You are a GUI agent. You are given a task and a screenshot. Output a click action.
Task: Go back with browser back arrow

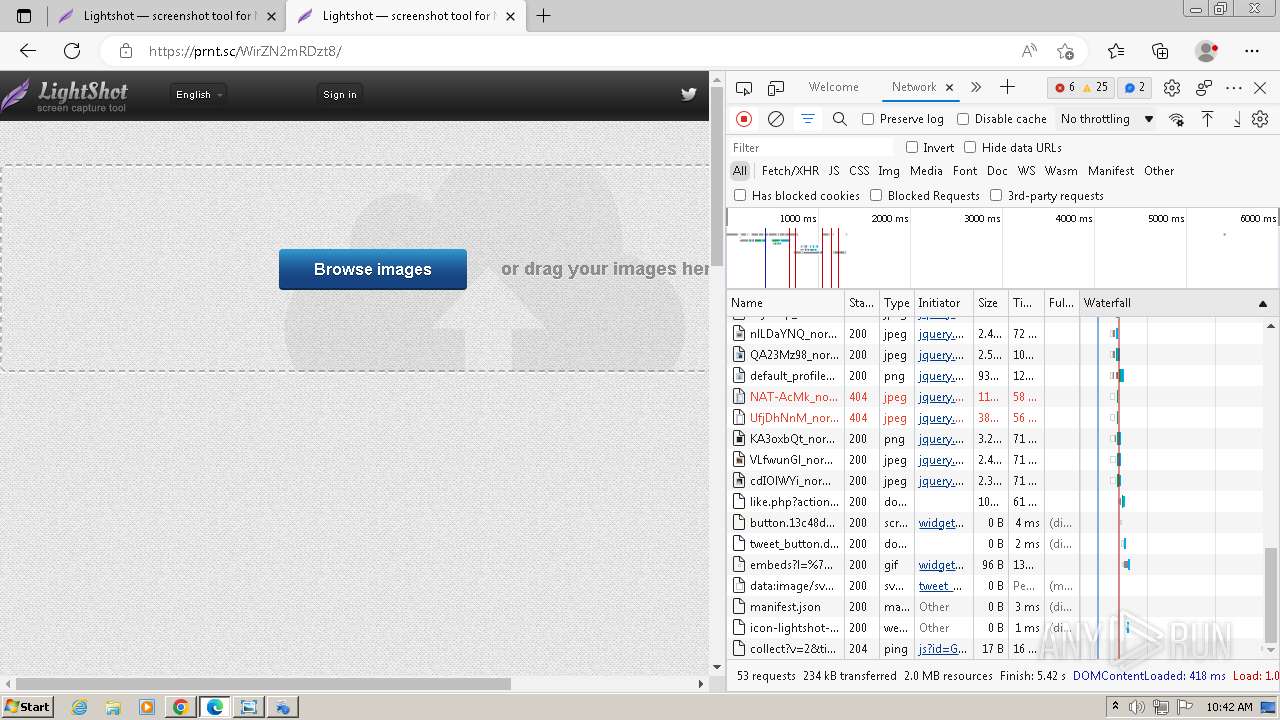[x=28, y=51]
